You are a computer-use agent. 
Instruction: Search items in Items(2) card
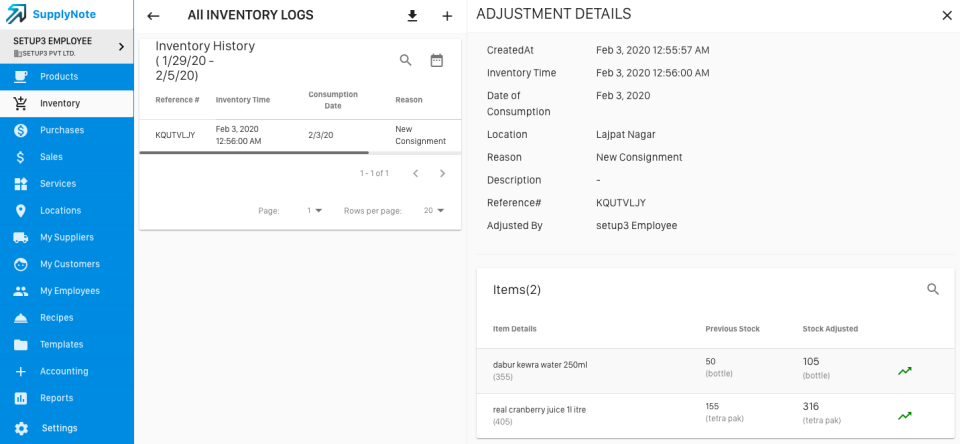pyautogui.click(x=933, y=290)
